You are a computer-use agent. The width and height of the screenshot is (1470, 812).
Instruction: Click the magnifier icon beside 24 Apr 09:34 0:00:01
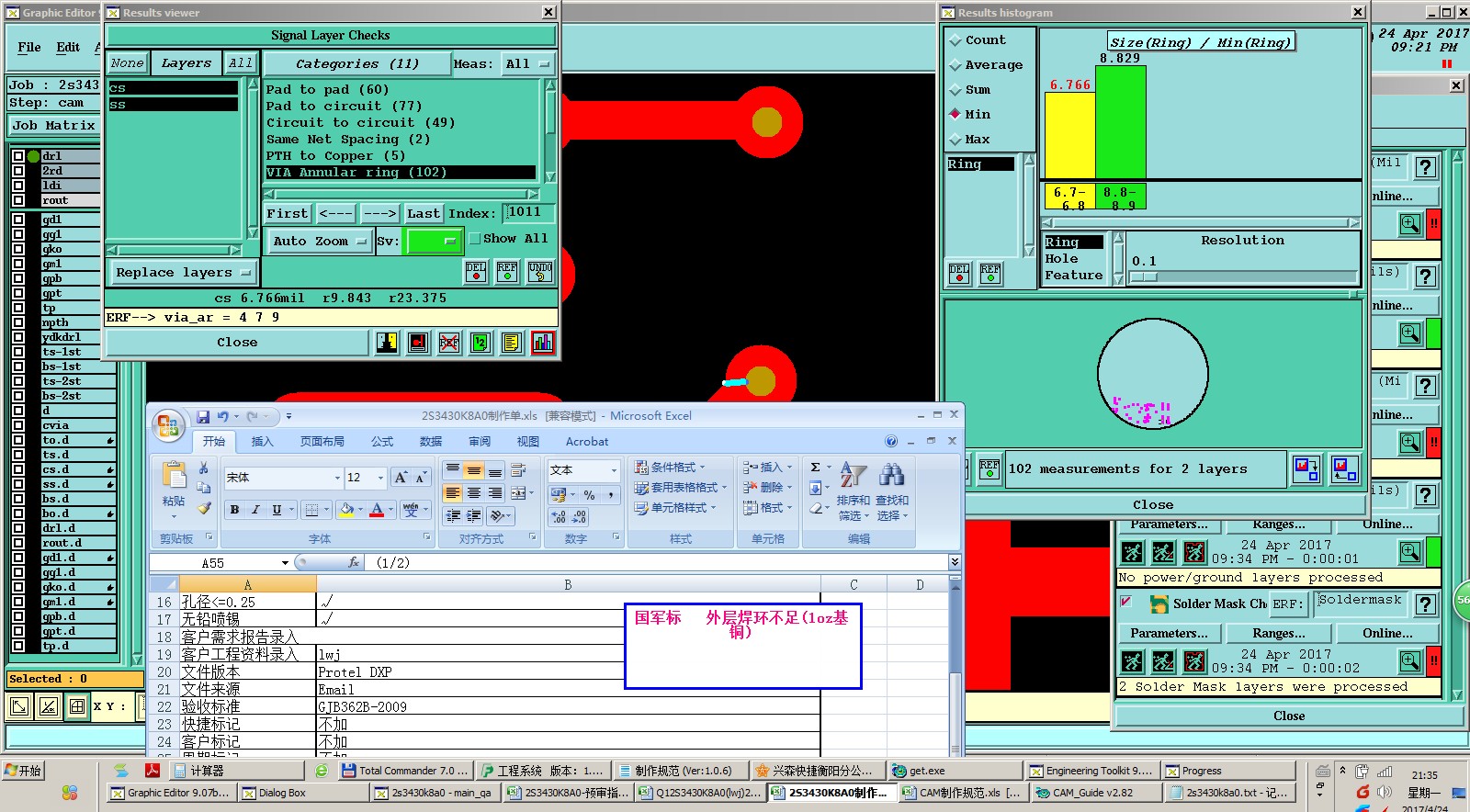pyautogui.click(x=1409, y=552)
